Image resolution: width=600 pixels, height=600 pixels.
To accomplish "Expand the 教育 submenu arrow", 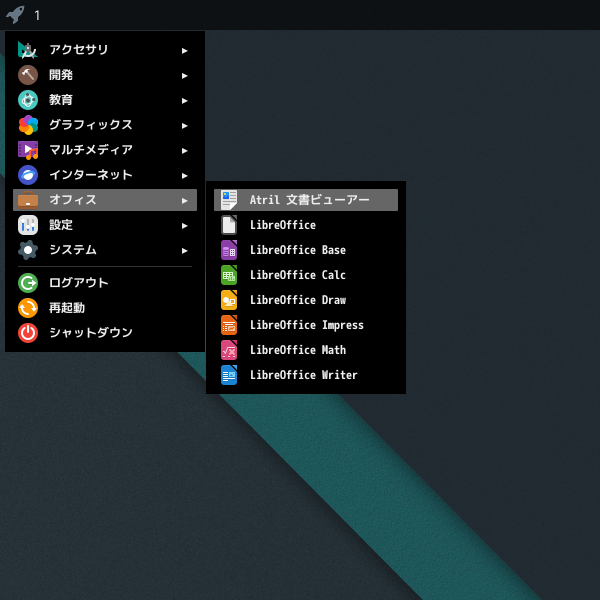I will [184, 101].
